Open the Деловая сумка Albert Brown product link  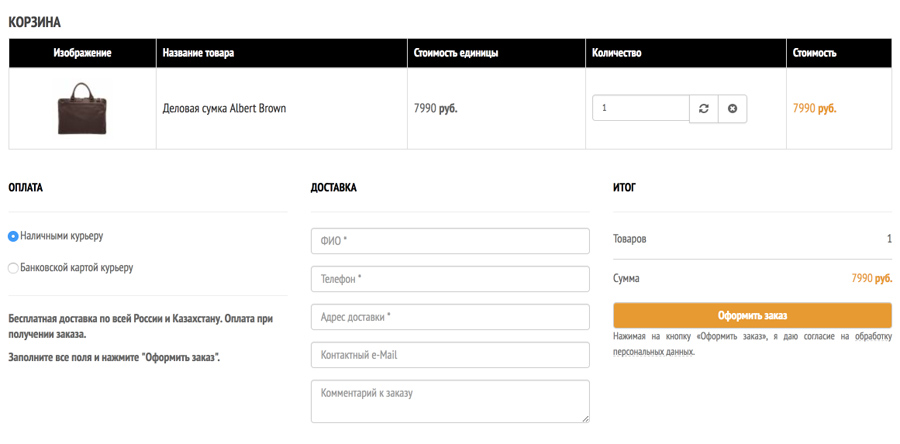coord(224,108)
